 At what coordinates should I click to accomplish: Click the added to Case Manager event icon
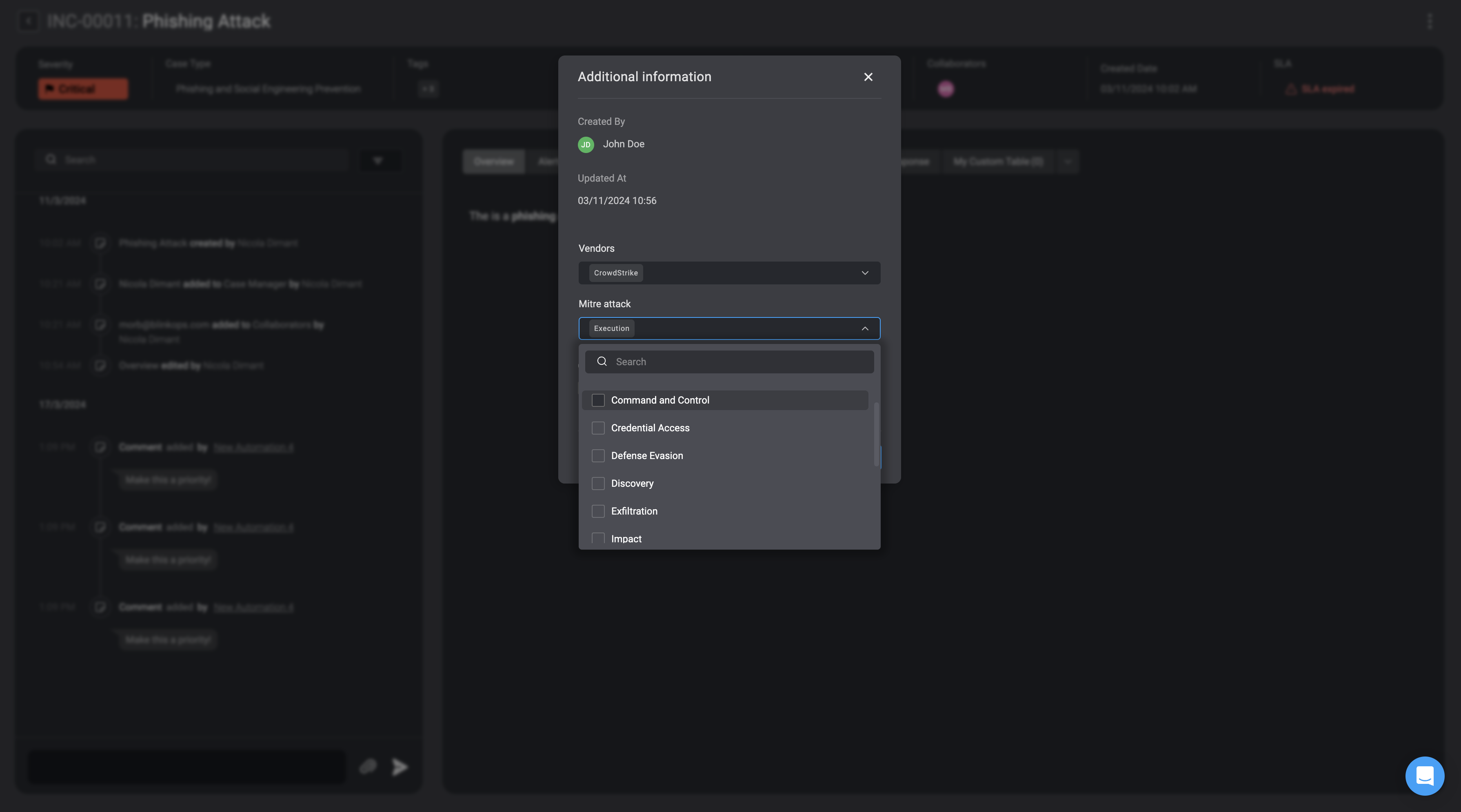point(100,284)
